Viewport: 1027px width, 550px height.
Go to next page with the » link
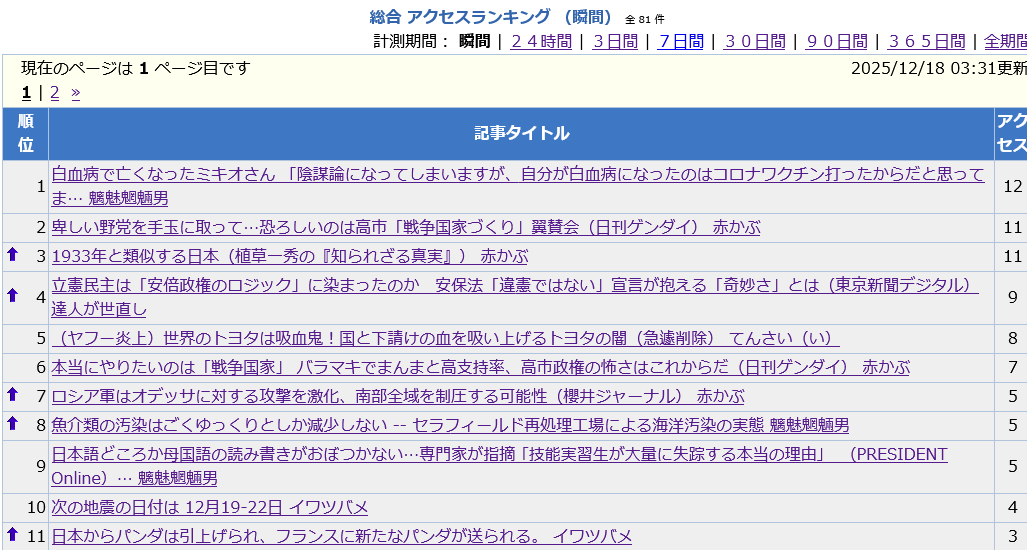76,93
